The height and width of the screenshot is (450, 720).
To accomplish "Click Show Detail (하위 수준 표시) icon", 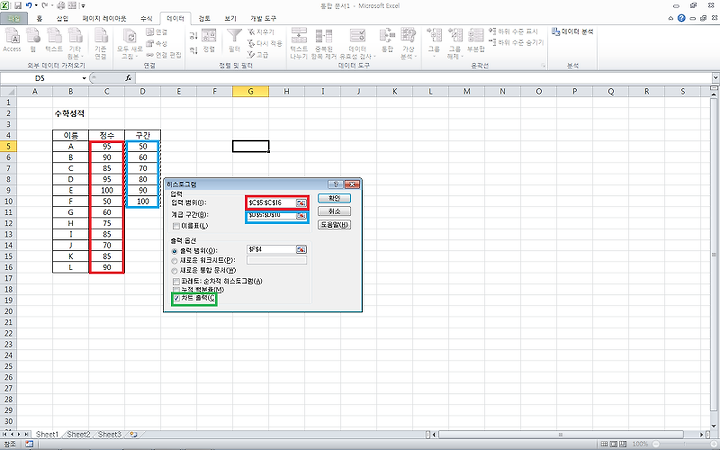I will tap(493, 31).
